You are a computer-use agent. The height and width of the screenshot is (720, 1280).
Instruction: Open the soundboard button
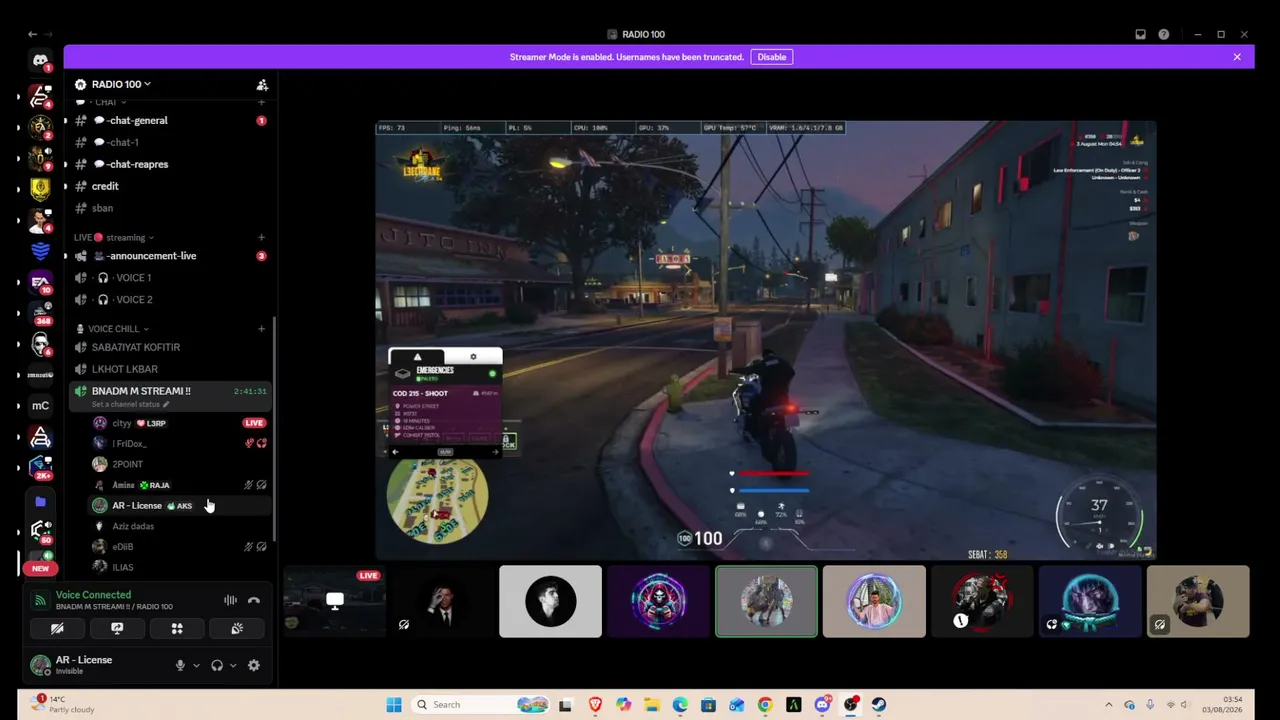[237, 628]
